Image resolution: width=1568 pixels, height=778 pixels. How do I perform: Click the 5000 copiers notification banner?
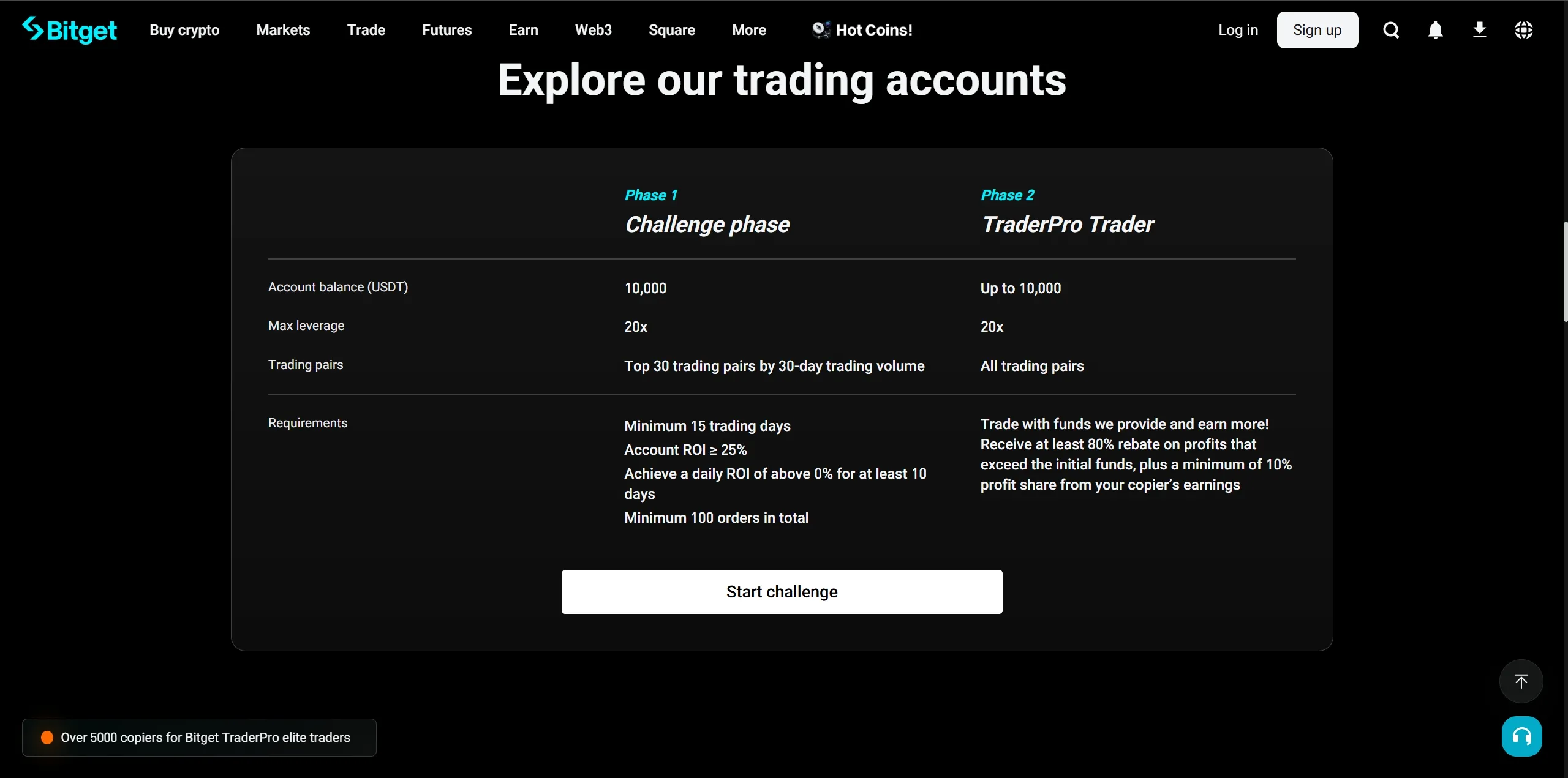(199, 738)
